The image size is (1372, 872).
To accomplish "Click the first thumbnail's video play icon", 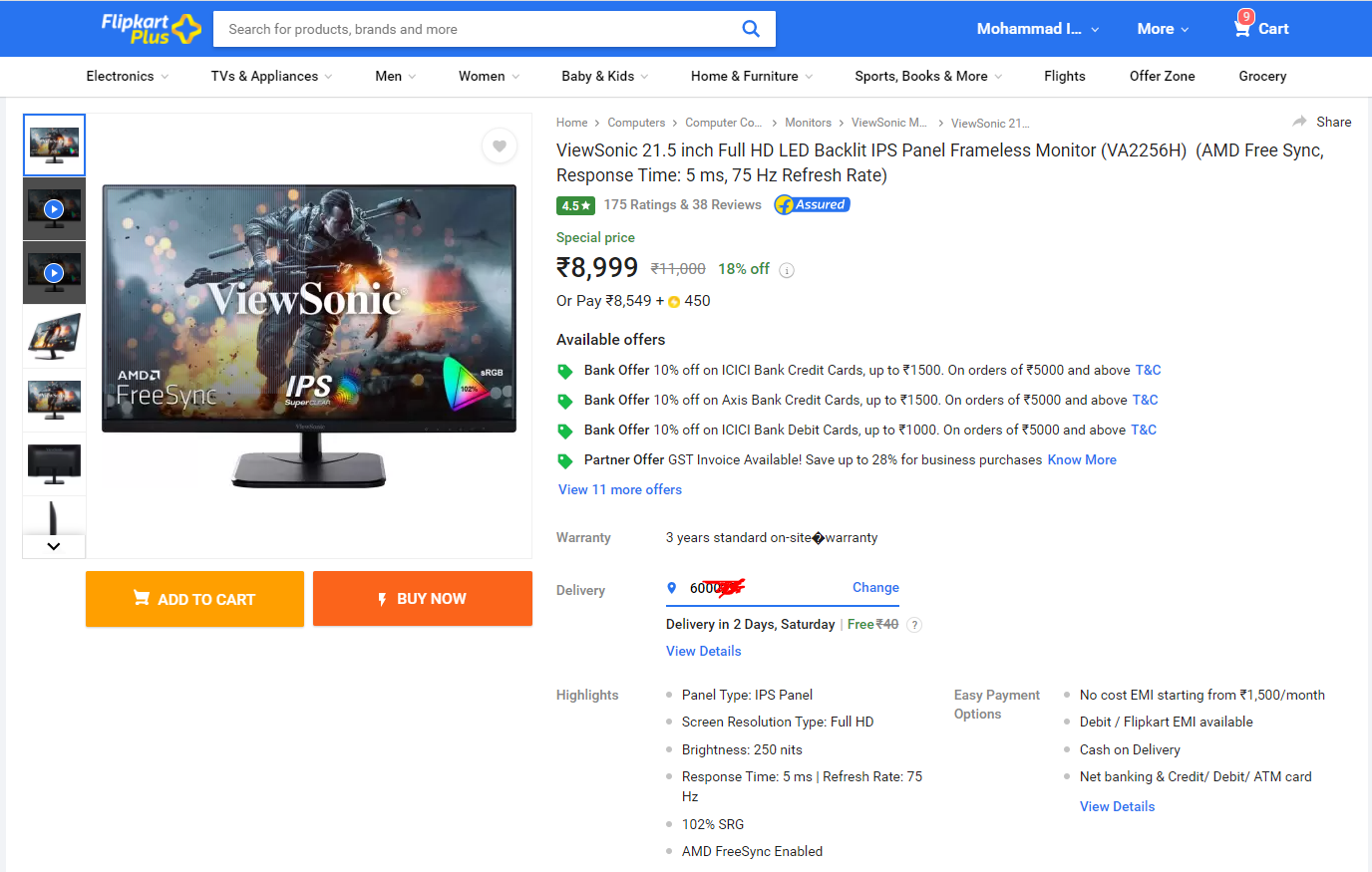I will [x=54, y=209].
